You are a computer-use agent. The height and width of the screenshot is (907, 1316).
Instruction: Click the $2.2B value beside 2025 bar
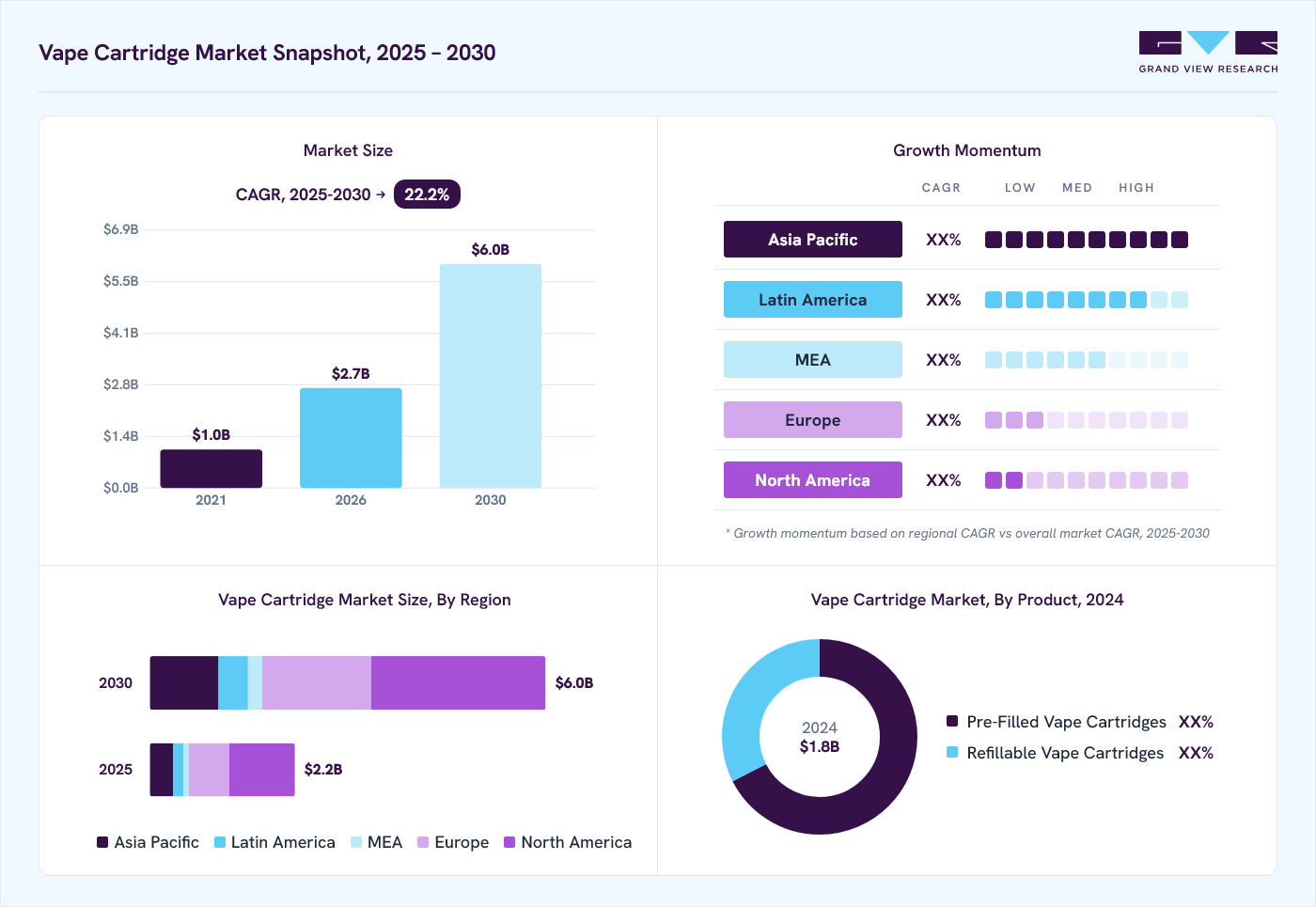323,769
